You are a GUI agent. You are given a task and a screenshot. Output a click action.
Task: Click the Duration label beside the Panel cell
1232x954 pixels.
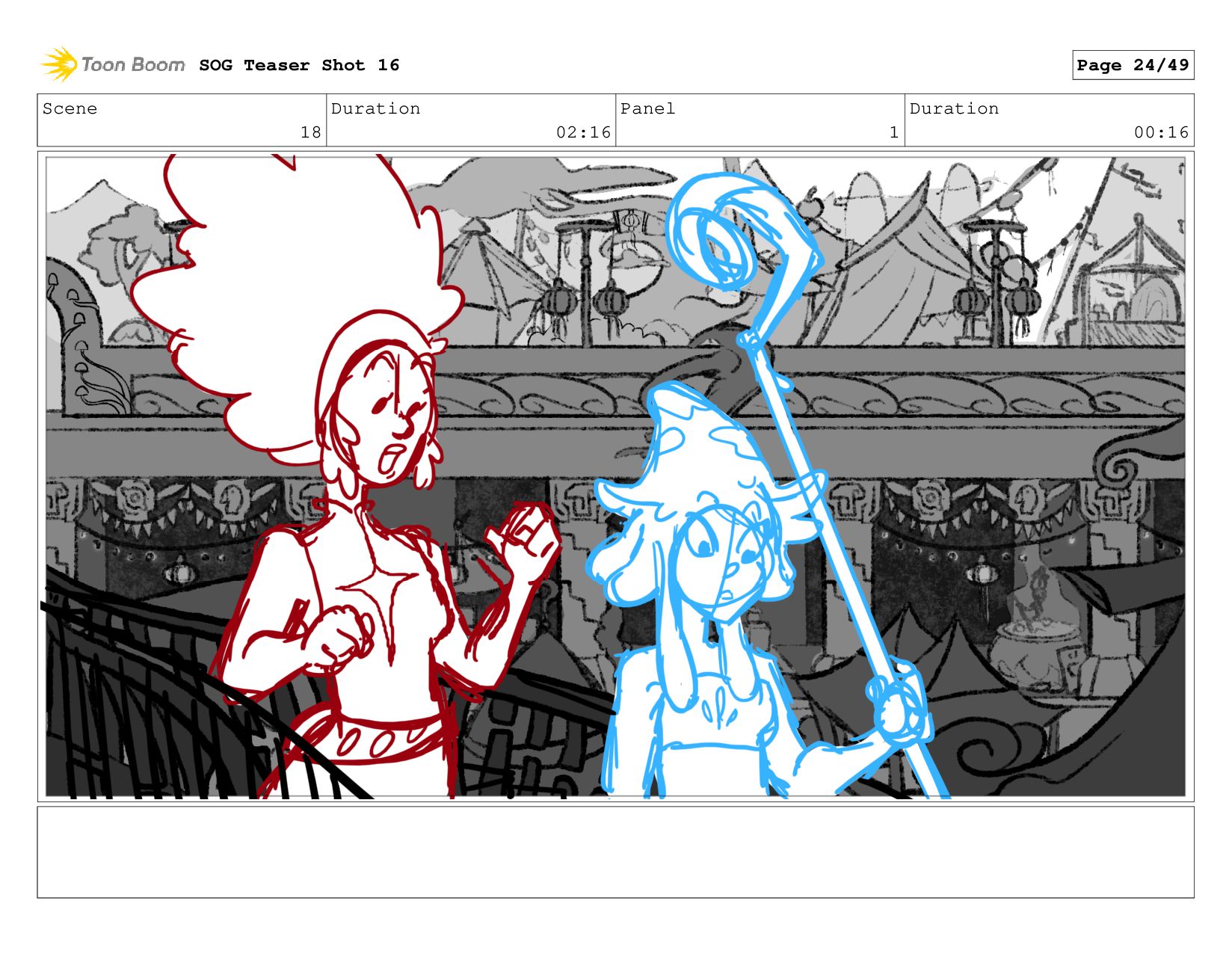click(954, 108)
